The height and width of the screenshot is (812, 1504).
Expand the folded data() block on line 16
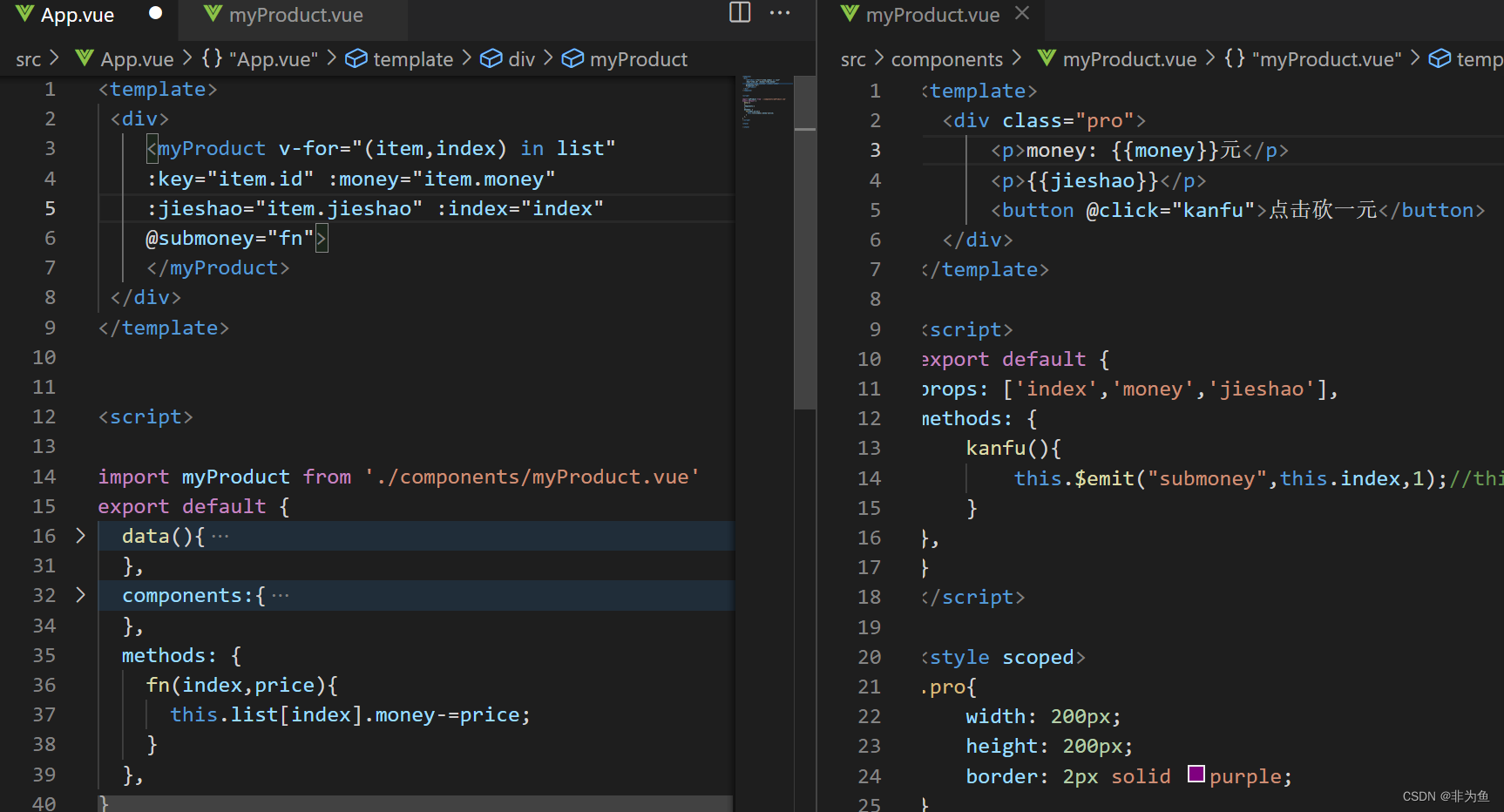pos(80,536)
